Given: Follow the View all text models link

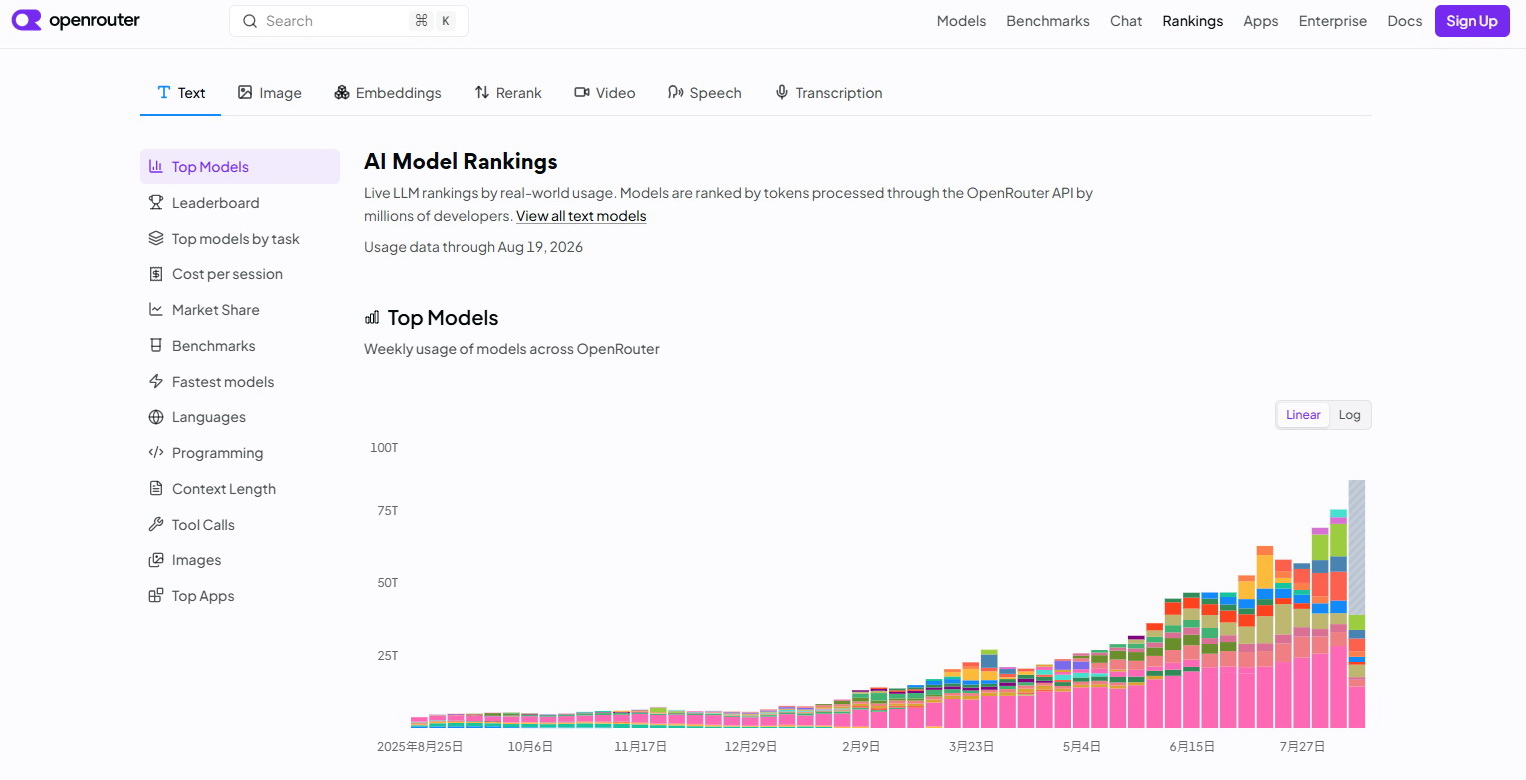Looking at the screenshot, I should (581, 216).
